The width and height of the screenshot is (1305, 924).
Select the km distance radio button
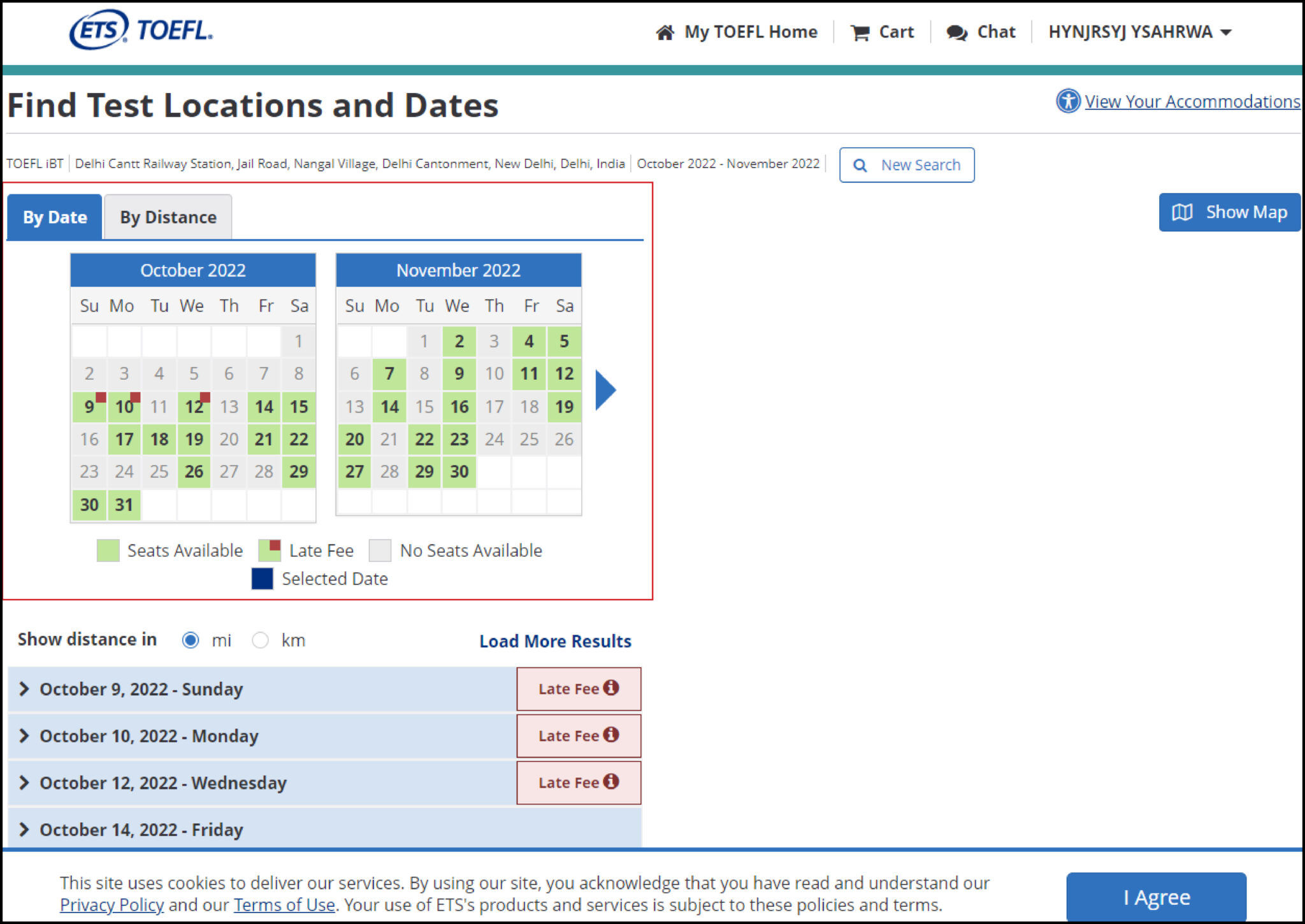tap(260, 640)
